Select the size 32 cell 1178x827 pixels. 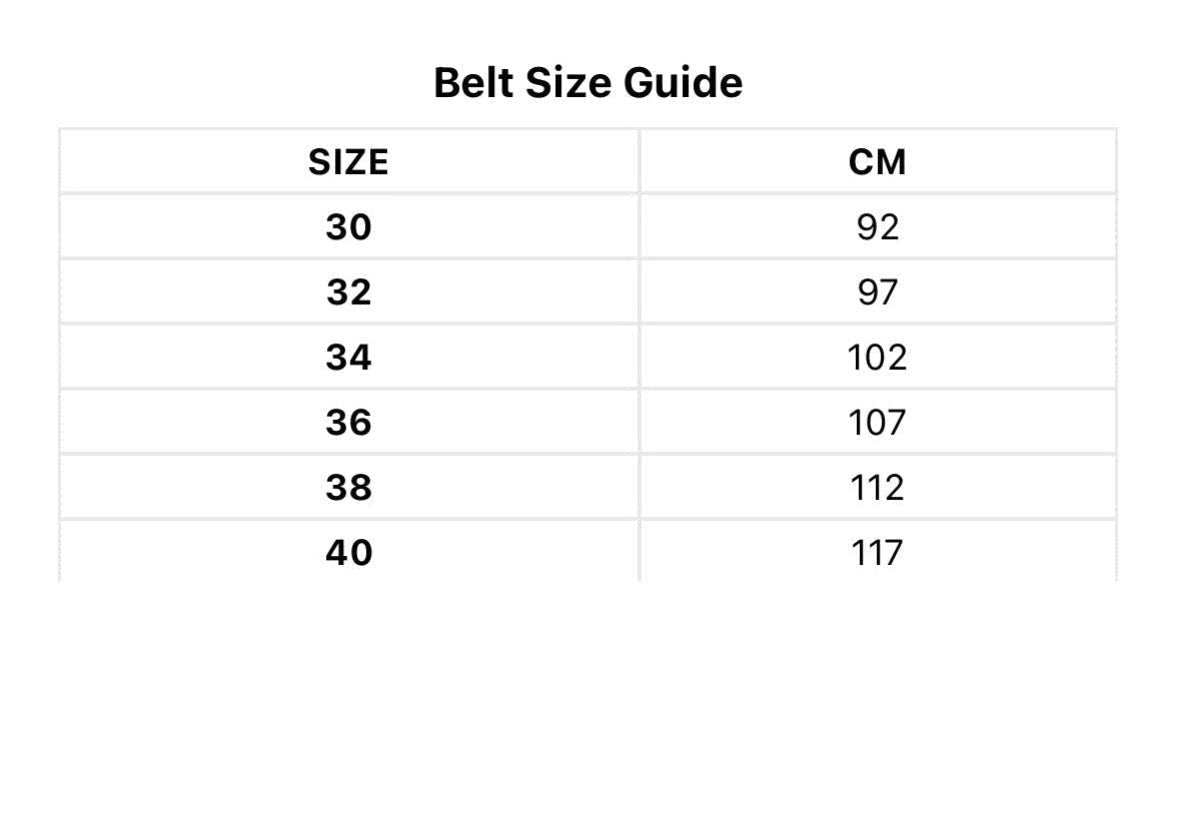tap(348, 293)
